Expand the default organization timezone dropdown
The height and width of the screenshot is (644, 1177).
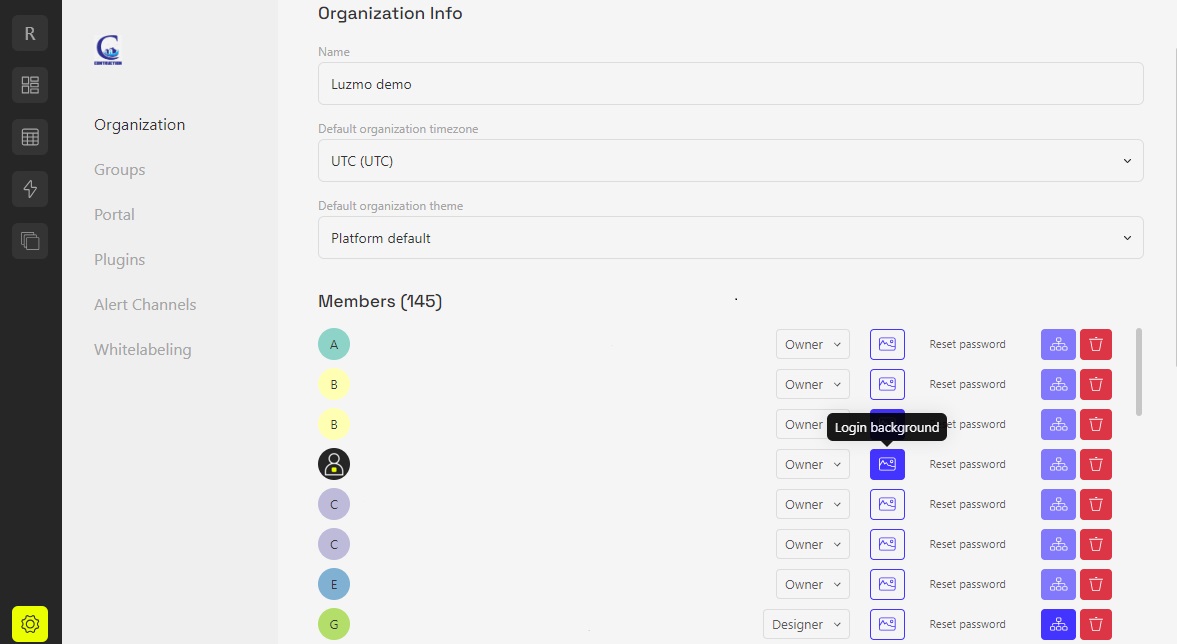730,161
